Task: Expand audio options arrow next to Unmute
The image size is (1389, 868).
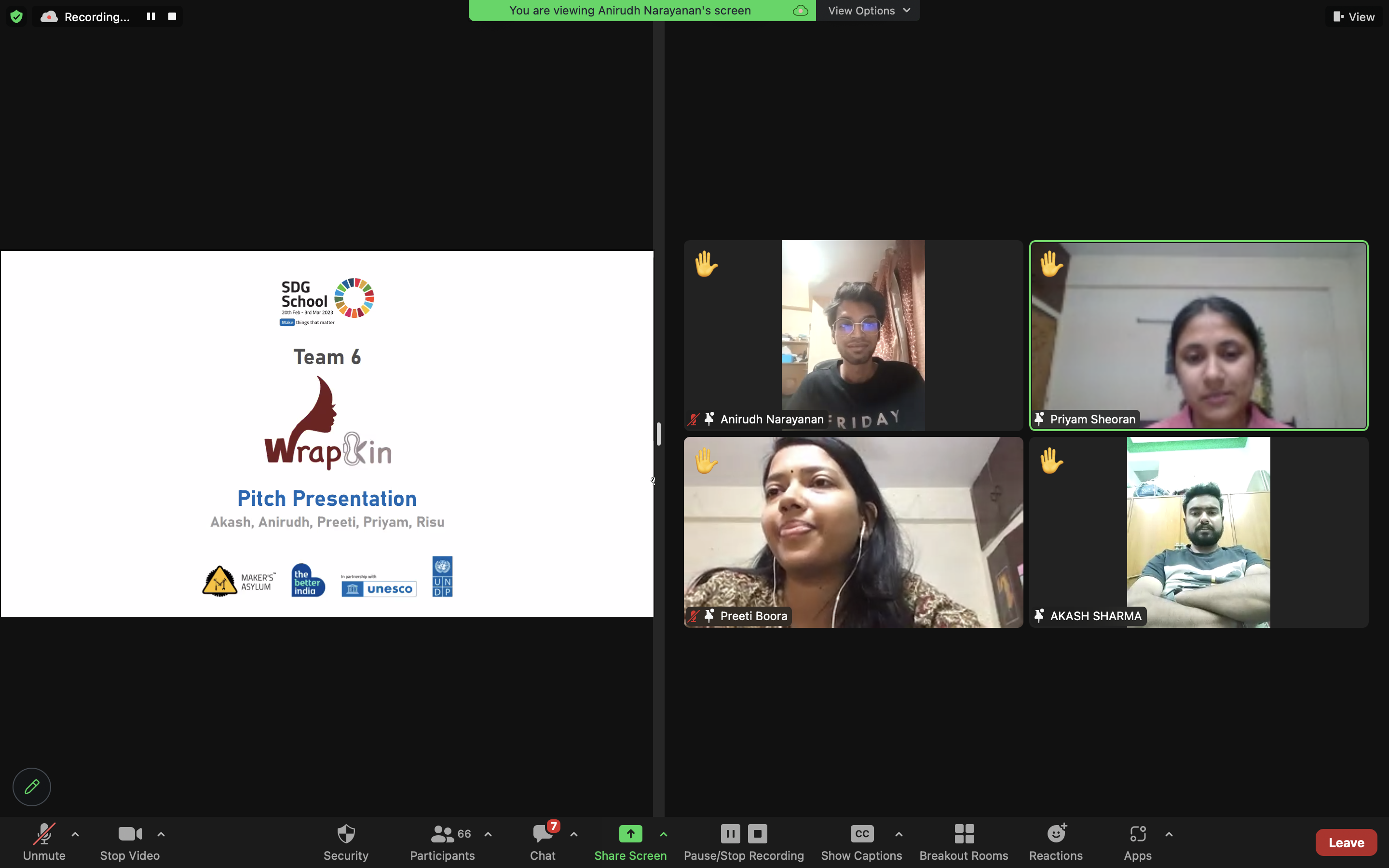Action: [75, 834]
